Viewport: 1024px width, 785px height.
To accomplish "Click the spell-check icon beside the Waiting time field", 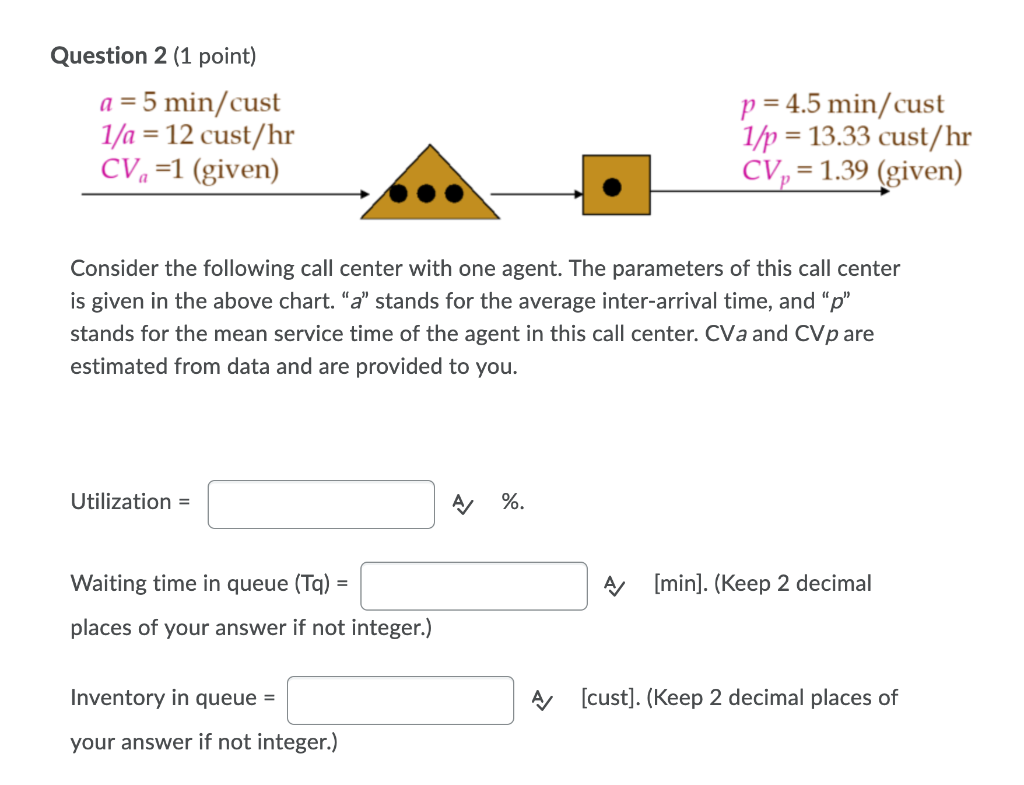I will pyautogui.click(x=613, y=586).
